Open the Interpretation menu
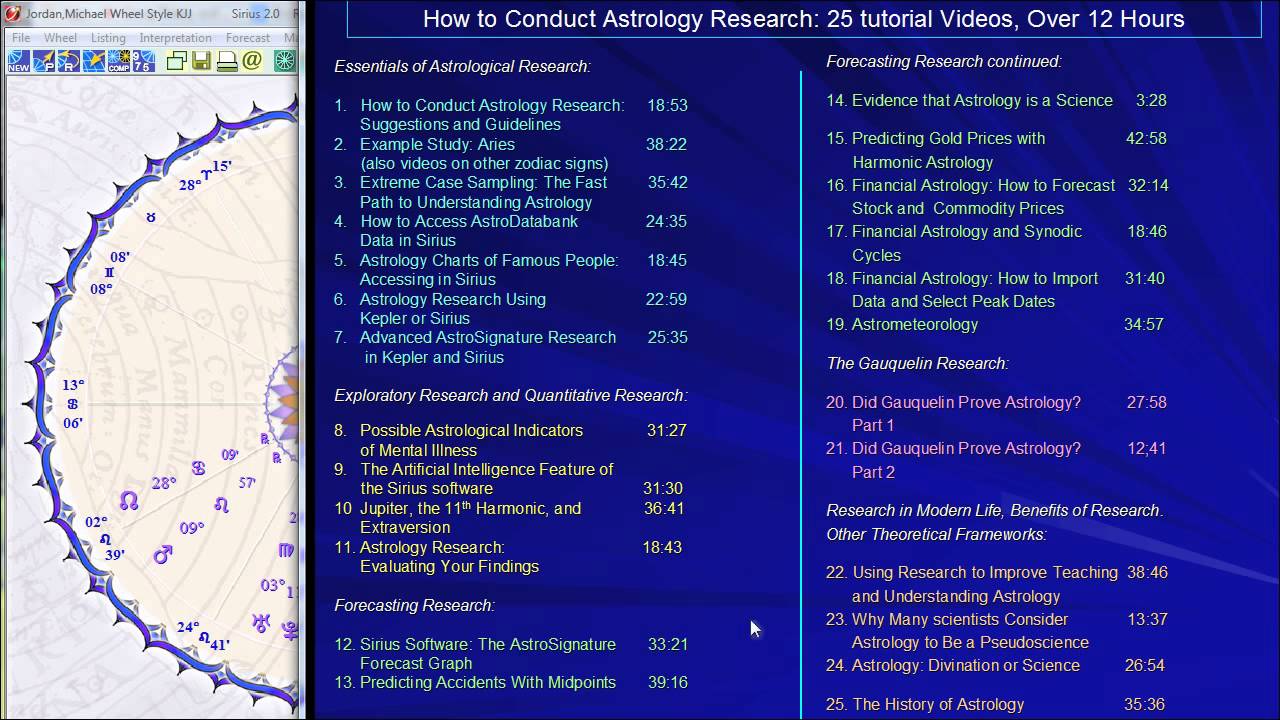 175,38
